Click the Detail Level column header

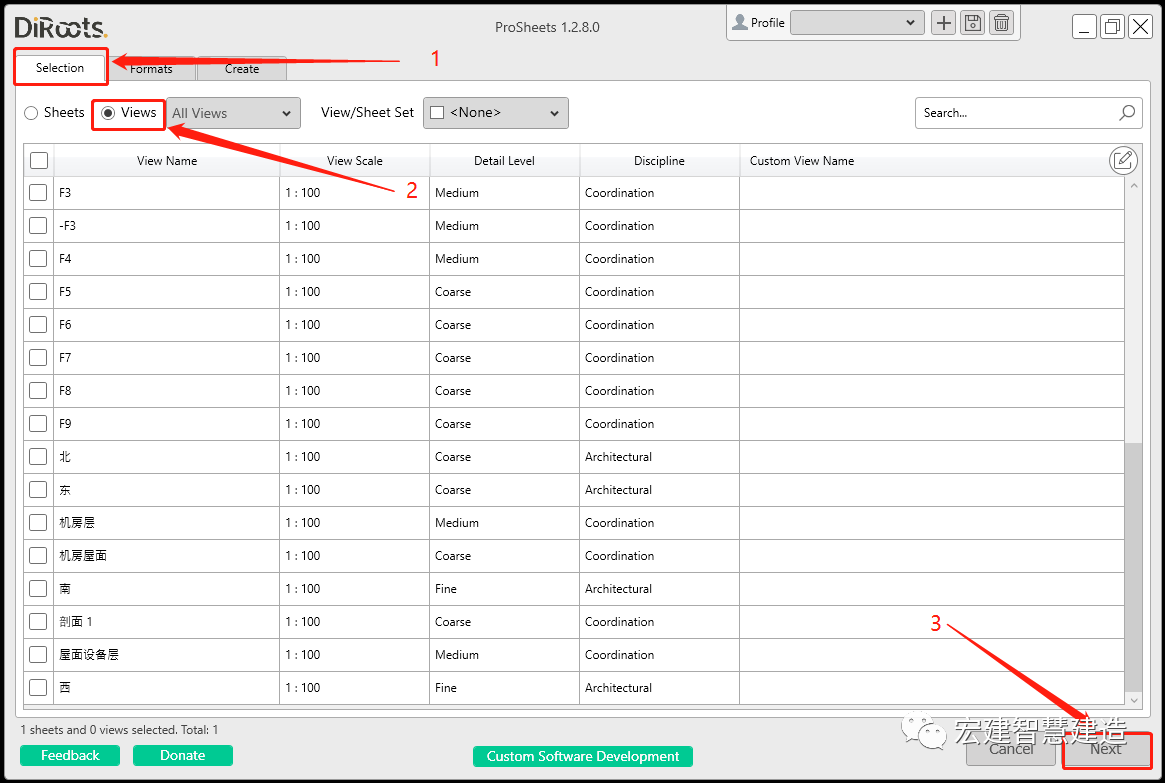[504, 160]
